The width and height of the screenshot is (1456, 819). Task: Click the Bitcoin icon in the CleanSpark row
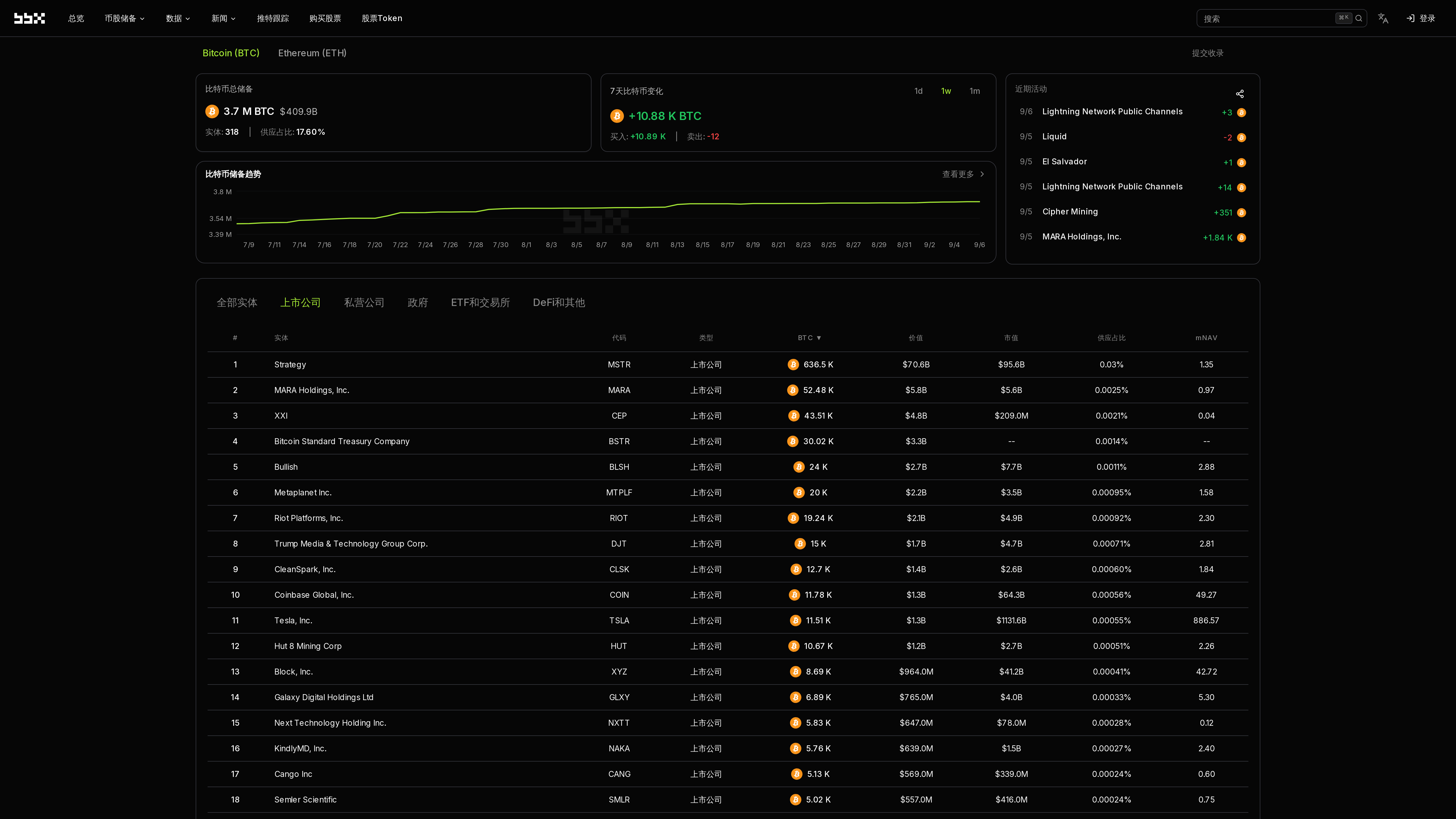pyautogui.click(x=796, y=569)
